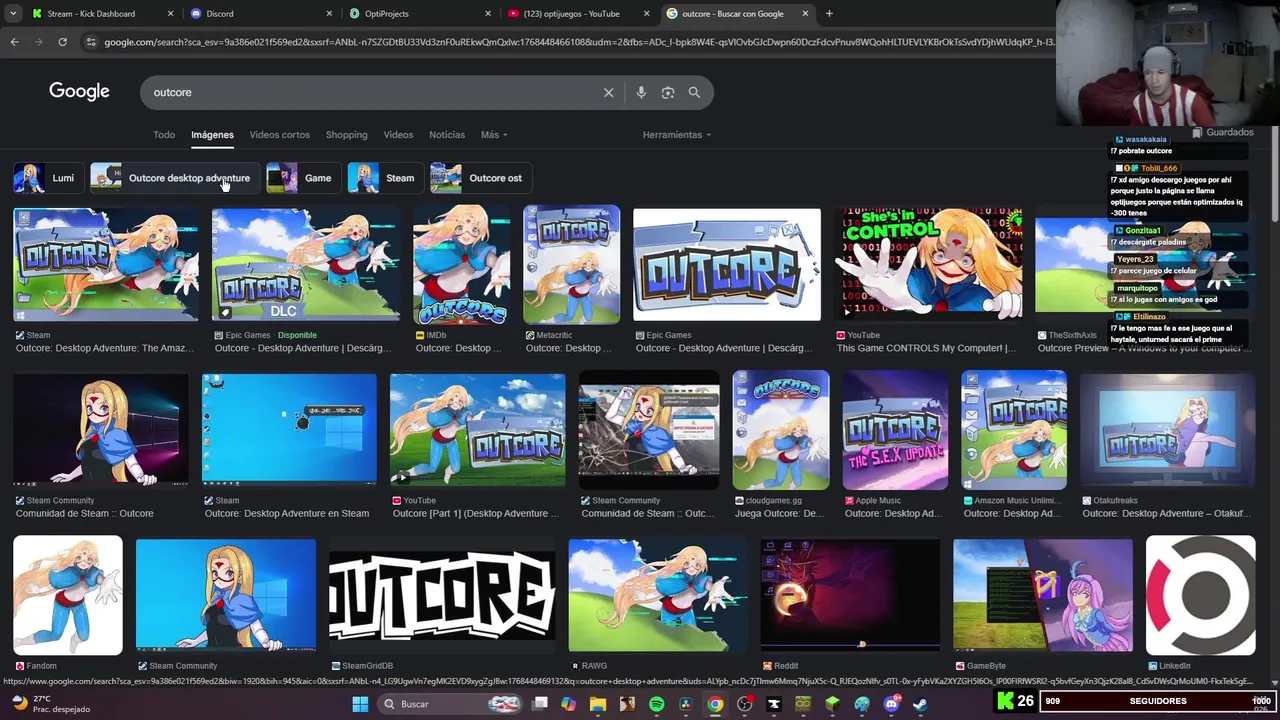This screenshot has width=1280, height=720.
Task: Open 'Outcore: Desktop Adventure – Otakuf...' link
Action: [1166, 513]
